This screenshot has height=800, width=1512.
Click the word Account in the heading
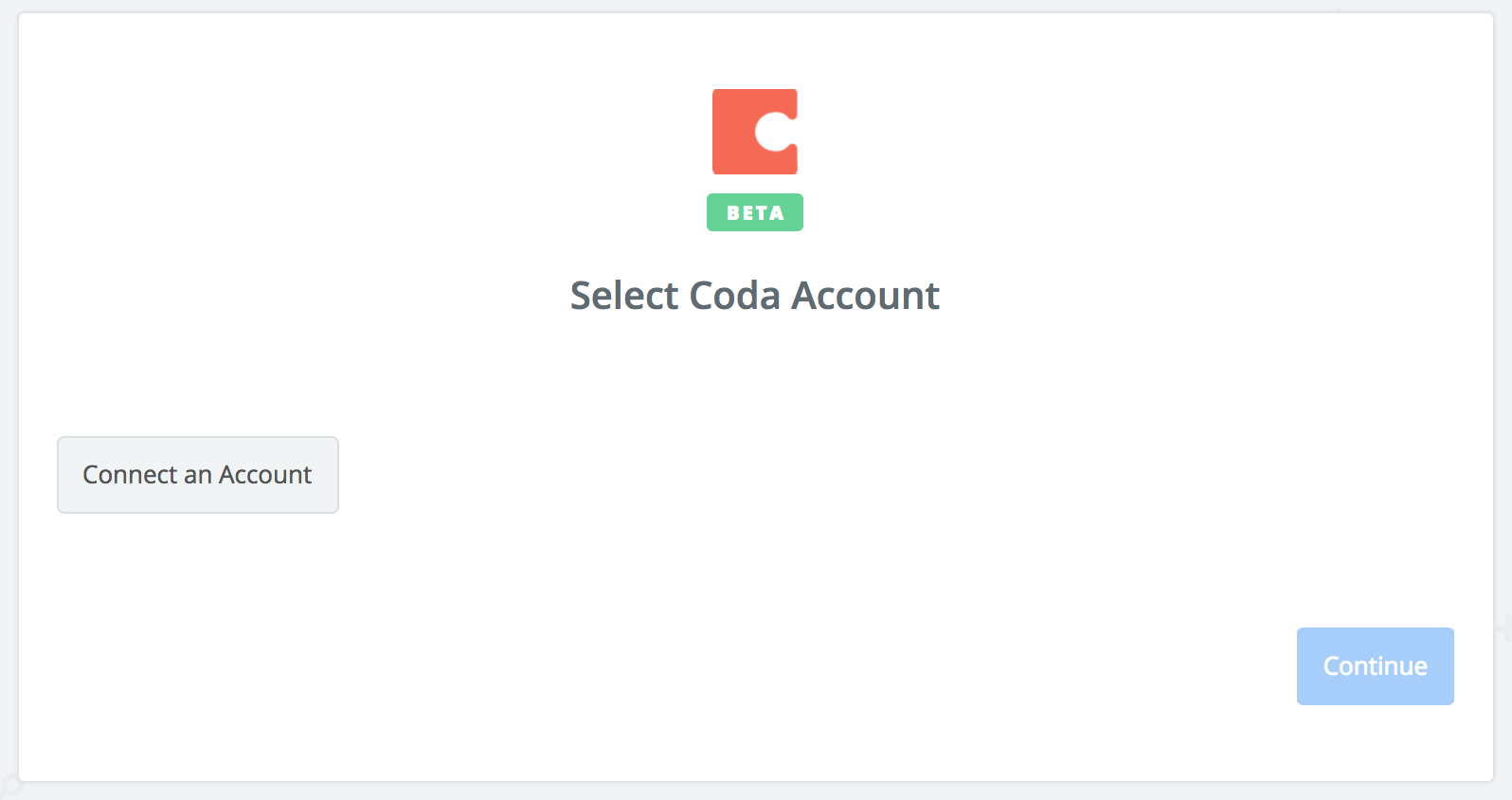866,296
